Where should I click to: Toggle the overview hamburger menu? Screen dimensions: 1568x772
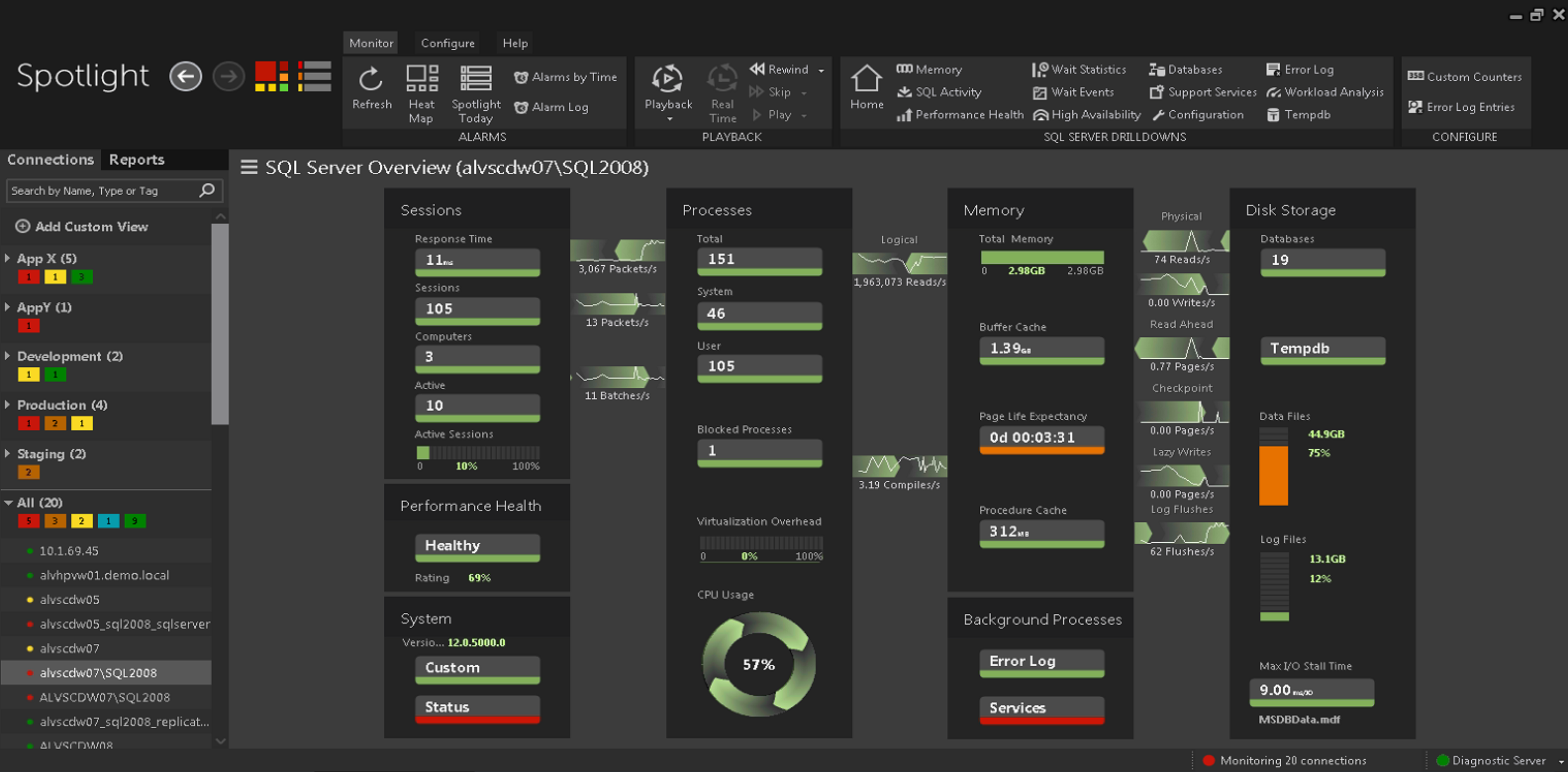tap(249, 167)
